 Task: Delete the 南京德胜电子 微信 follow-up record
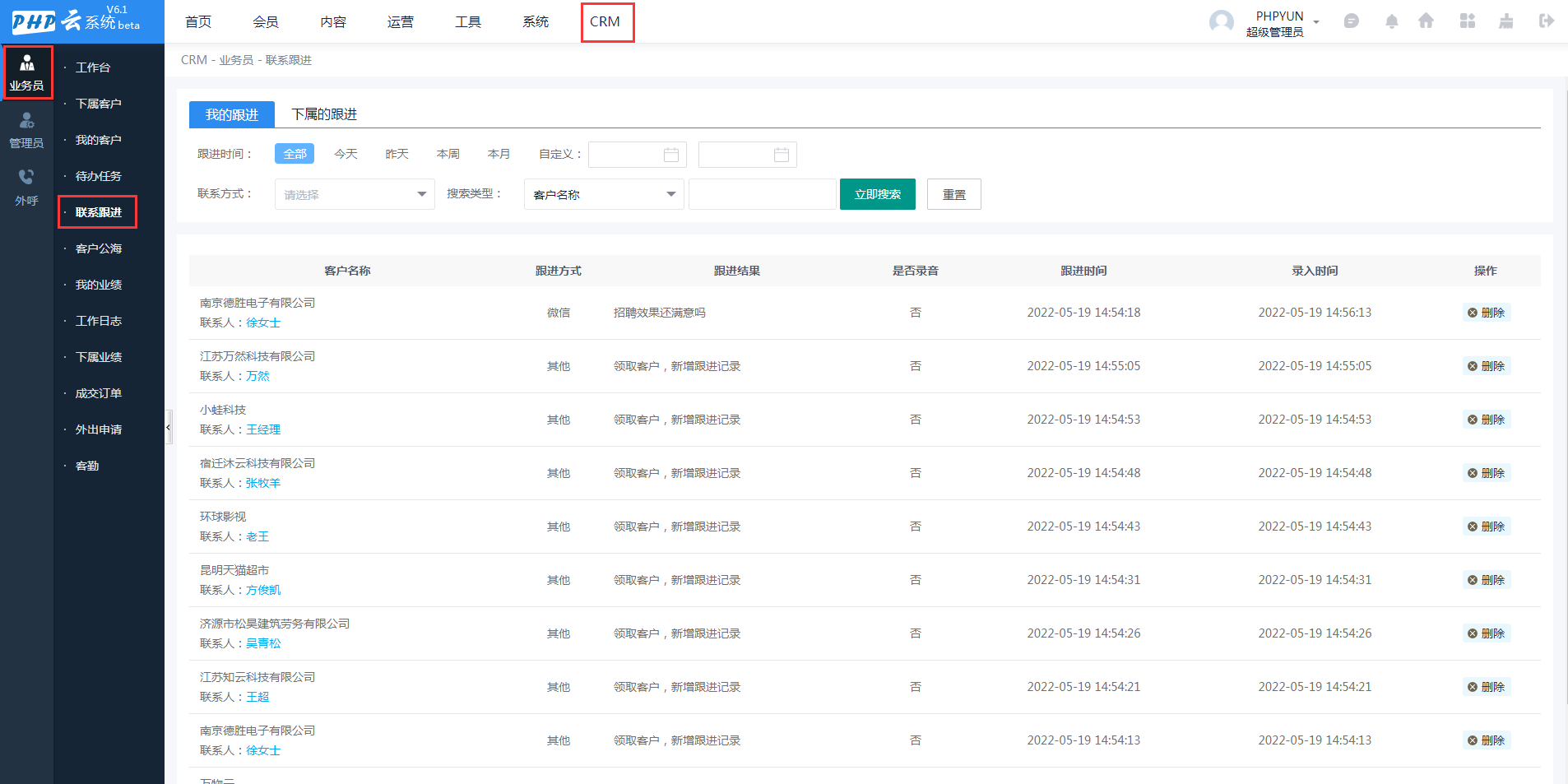(1486, 313)
